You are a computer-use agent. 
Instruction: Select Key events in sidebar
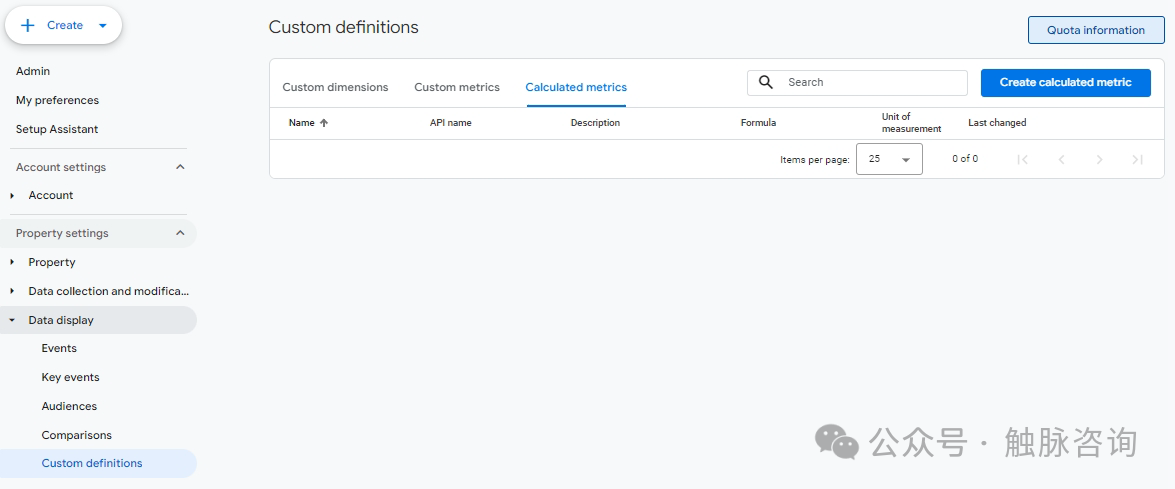[70, 377]
